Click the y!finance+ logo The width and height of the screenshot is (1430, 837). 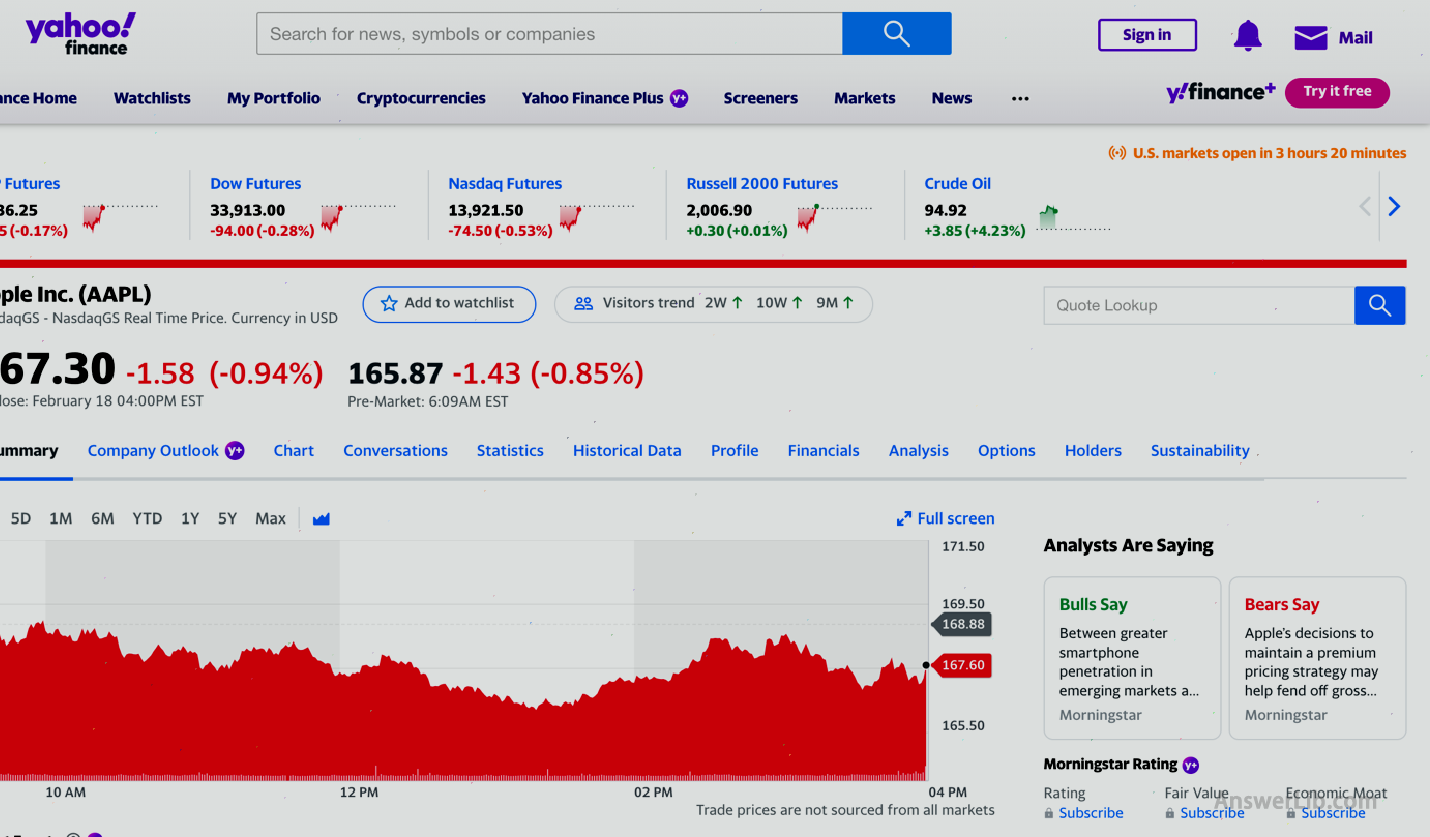point(1221,92)
